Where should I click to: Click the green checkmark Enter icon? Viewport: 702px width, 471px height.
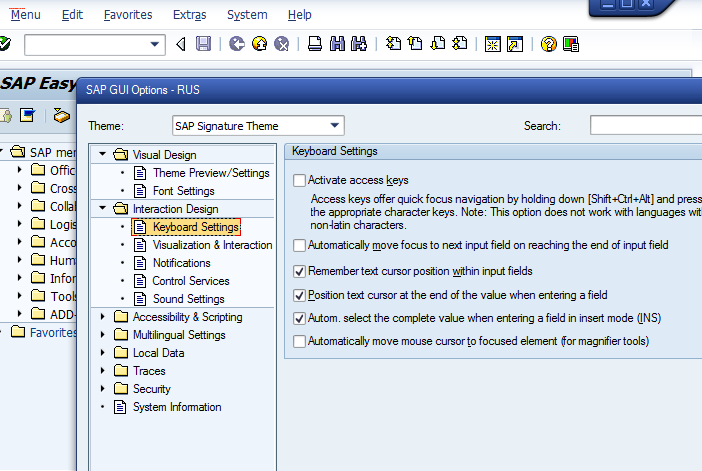[4, 44]
